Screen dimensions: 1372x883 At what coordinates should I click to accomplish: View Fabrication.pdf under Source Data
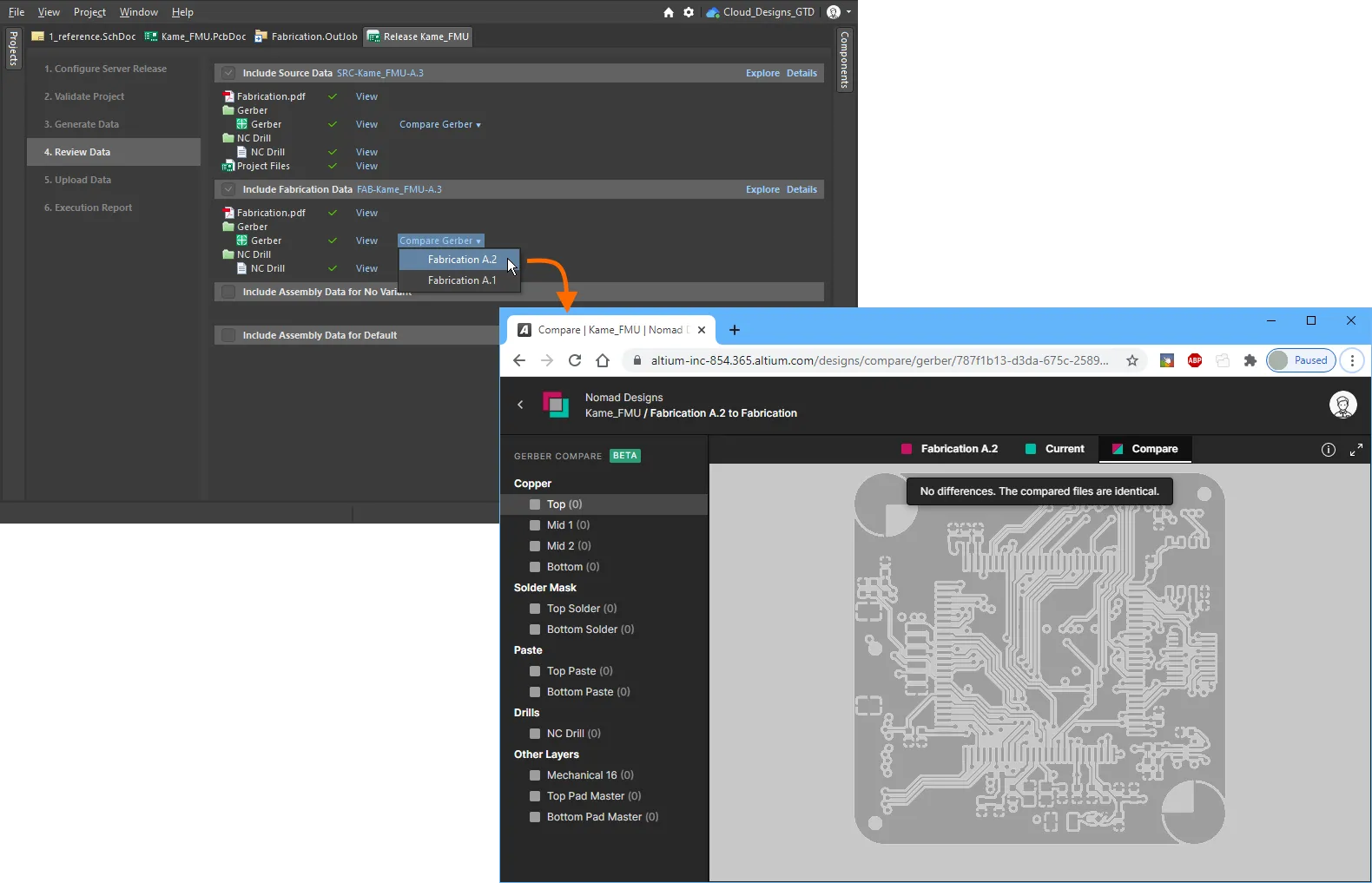pos(366,96)
